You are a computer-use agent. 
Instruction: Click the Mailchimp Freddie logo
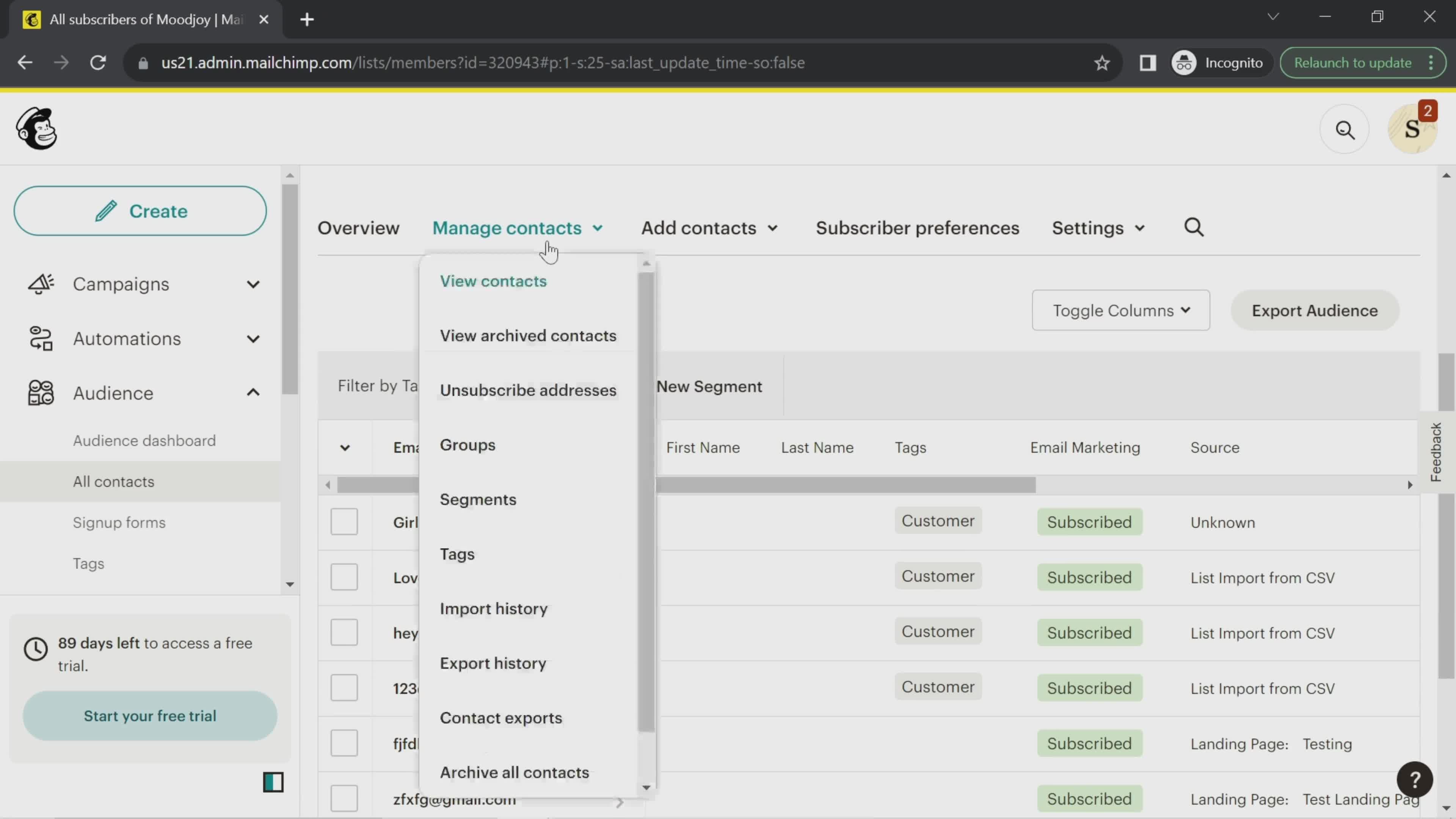click(37, 129)
